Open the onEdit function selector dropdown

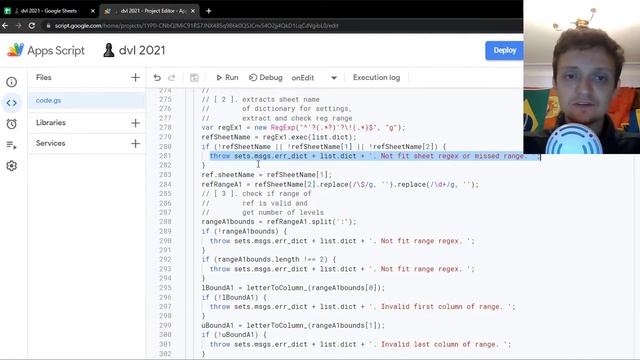tap(314, 78)
